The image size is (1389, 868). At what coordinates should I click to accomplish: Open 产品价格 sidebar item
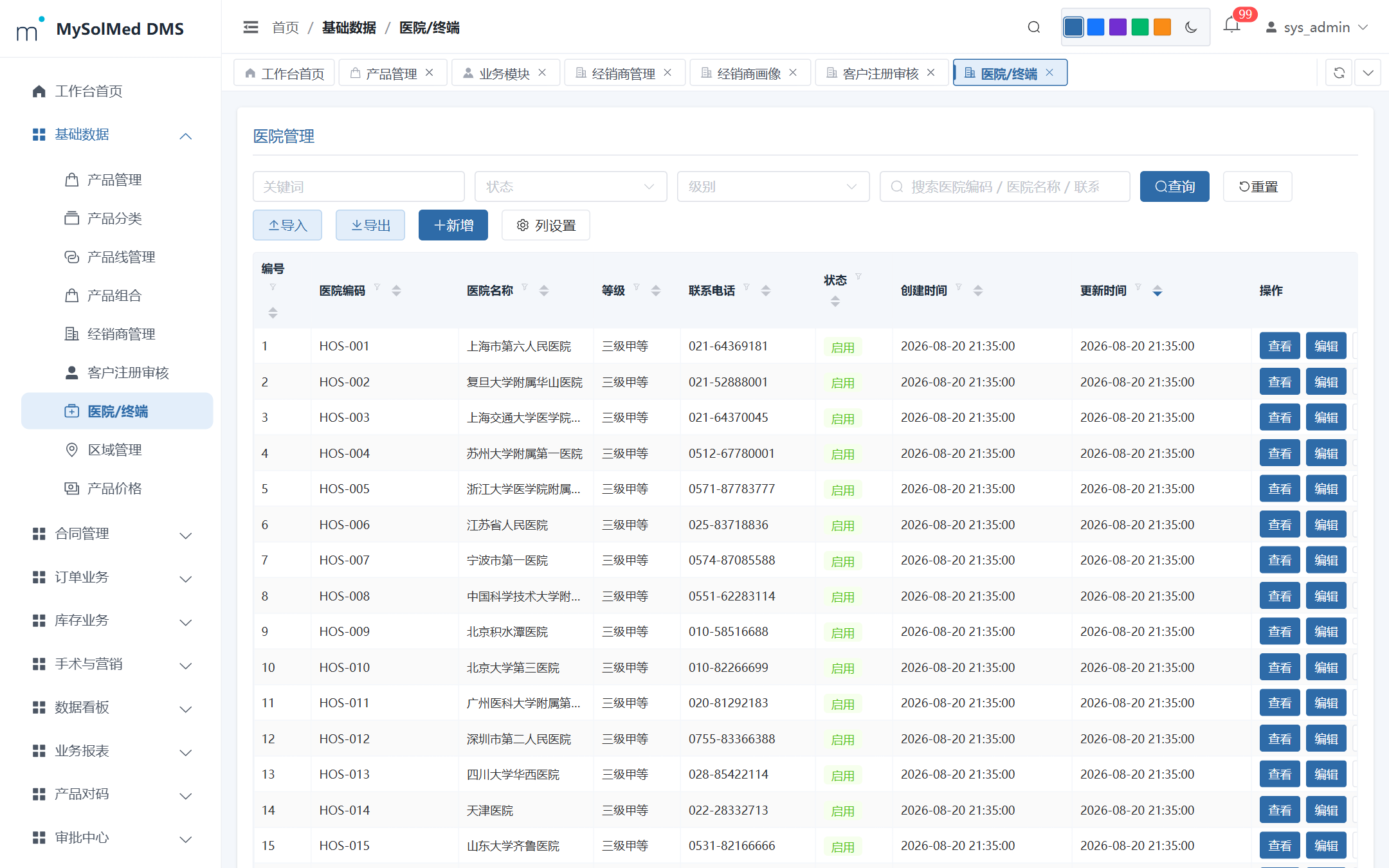pyautogui.click(x=117, y=489)
